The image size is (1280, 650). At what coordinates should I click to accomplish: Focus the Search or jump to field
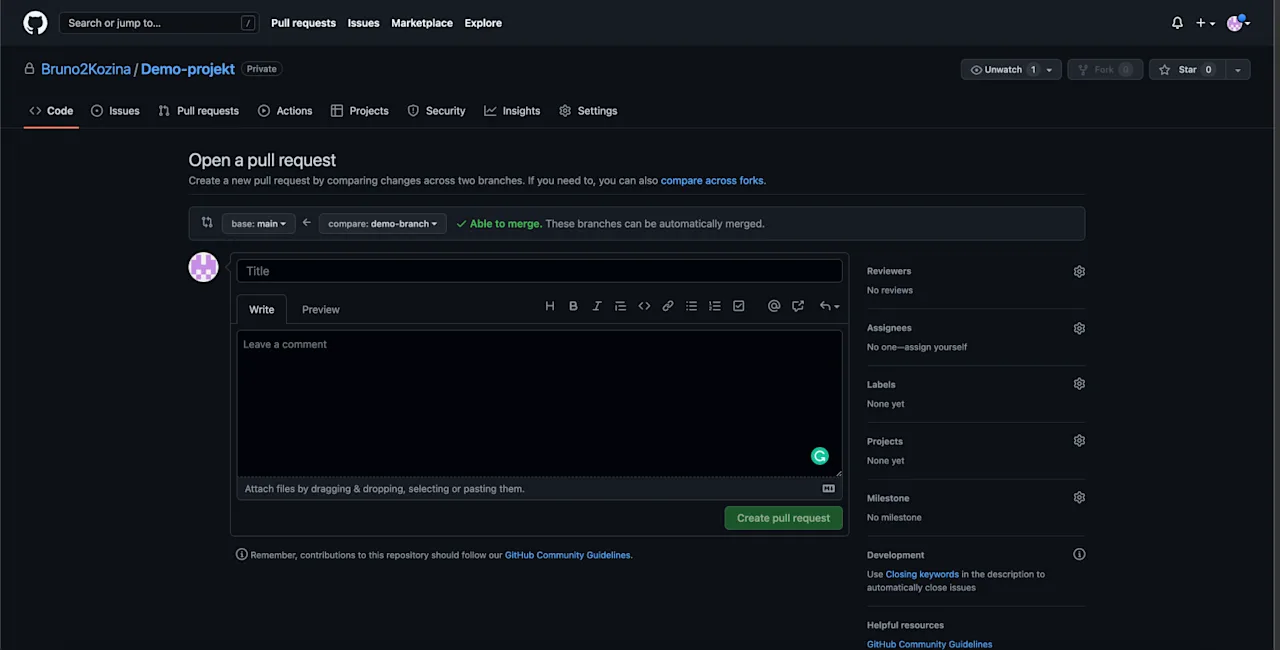point(158,23)
